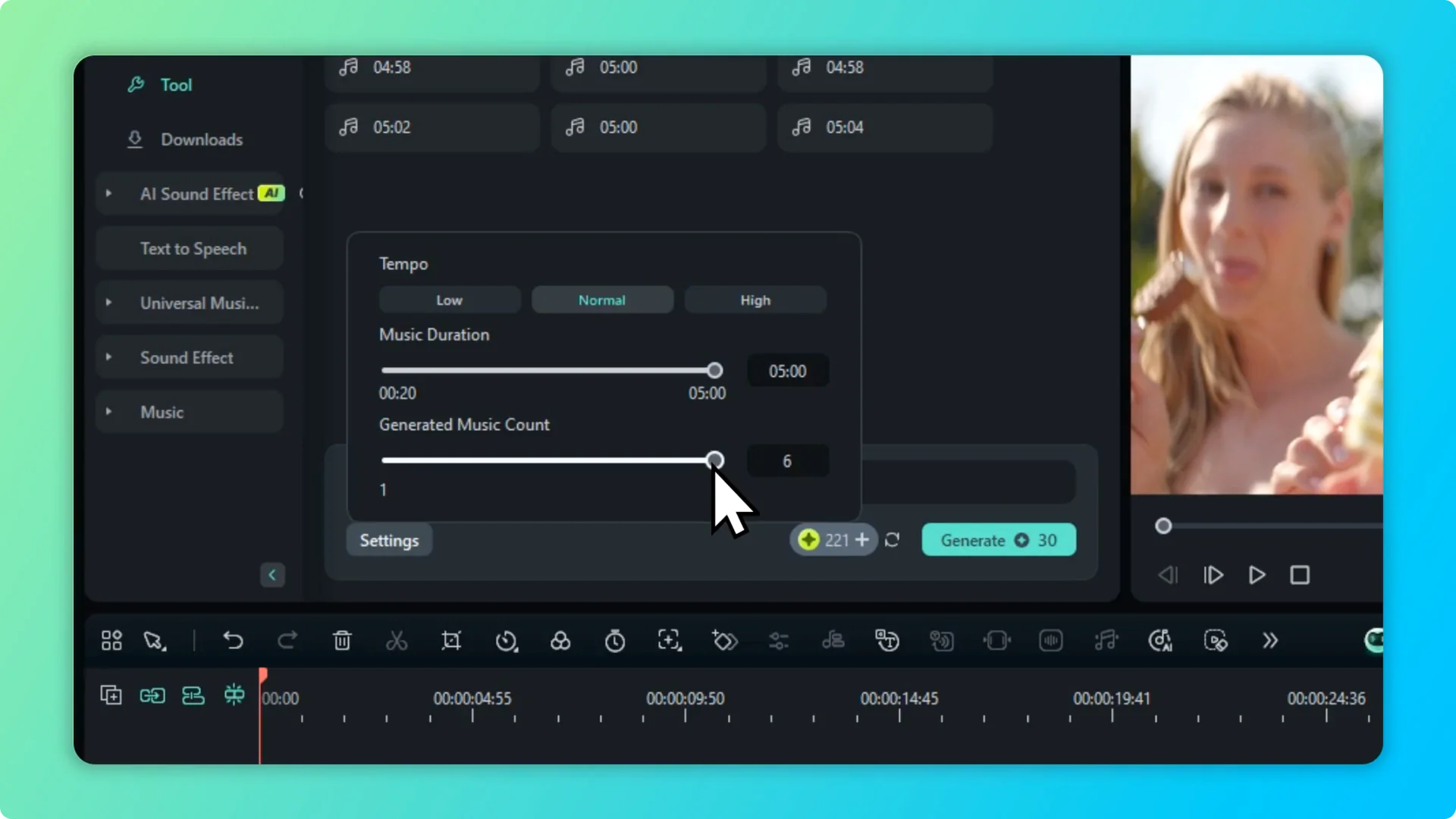This screenshot has width=1456, height=819.
Task: Show more toolbar tools chevron
Action: point(1270,641)
